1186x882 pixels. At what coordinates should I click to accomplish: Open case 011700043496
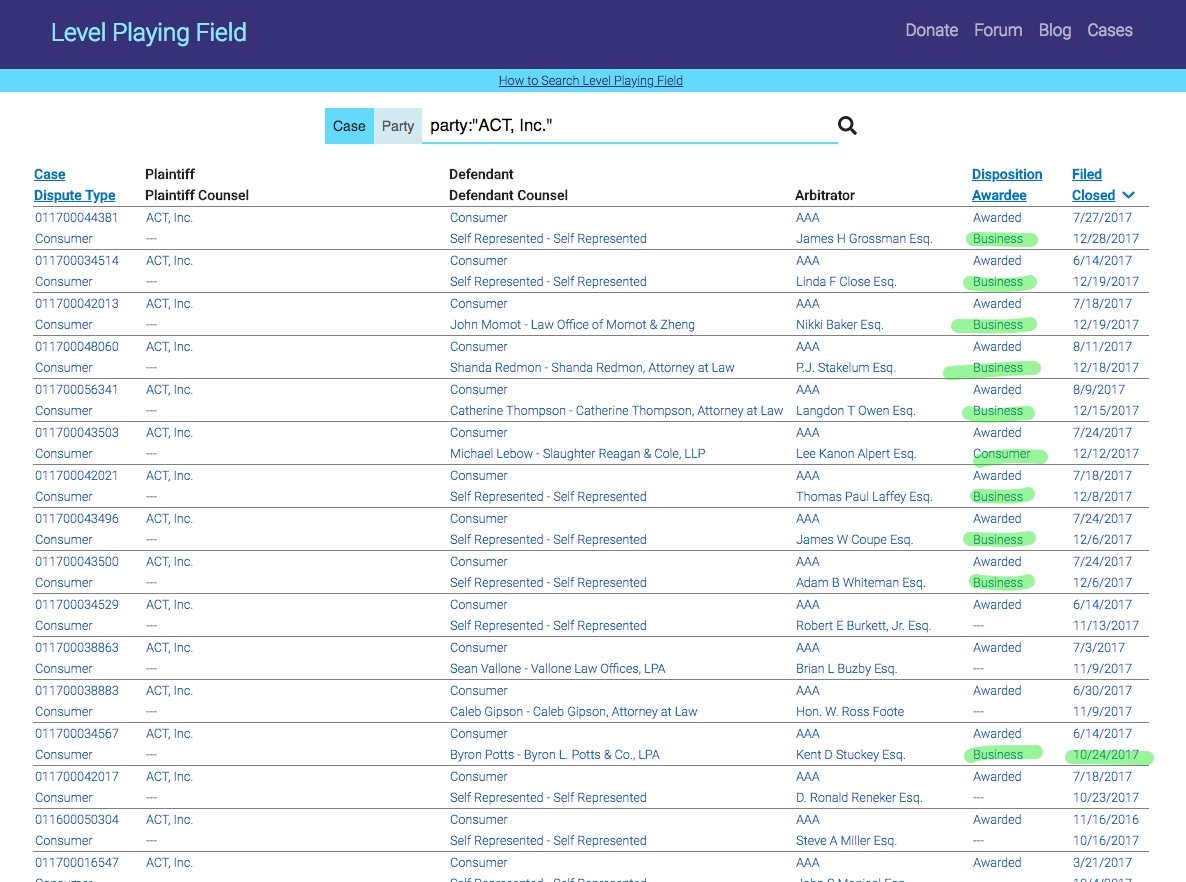[76, 519]
